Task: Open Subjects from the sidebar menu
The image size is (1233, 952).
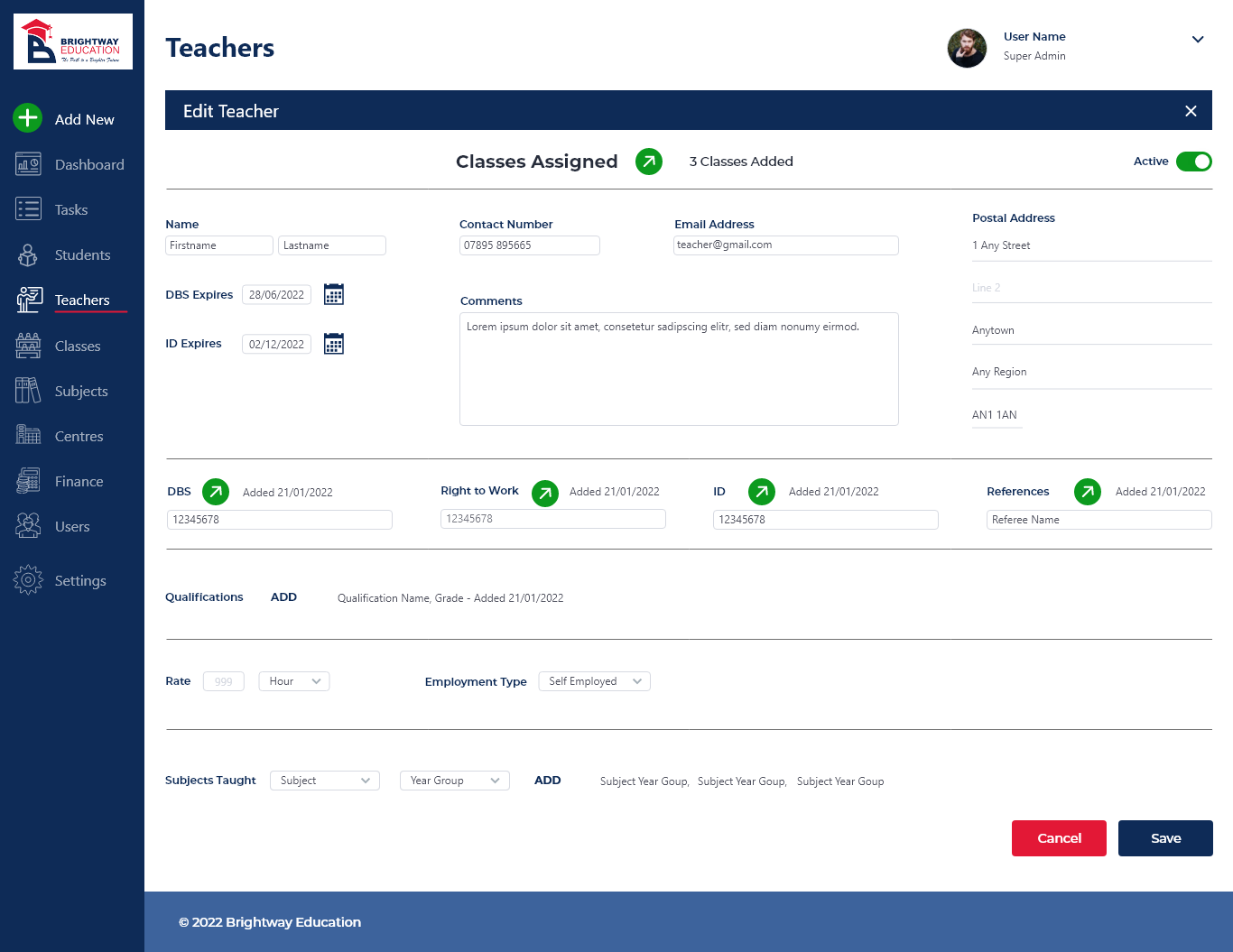Action: coord(81,391)
